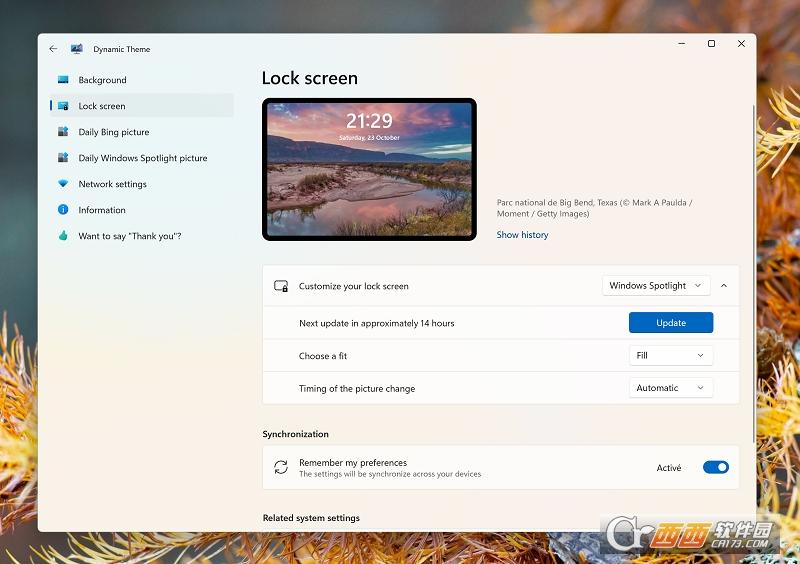Click the Parc national de Big Bend caption

594,208
